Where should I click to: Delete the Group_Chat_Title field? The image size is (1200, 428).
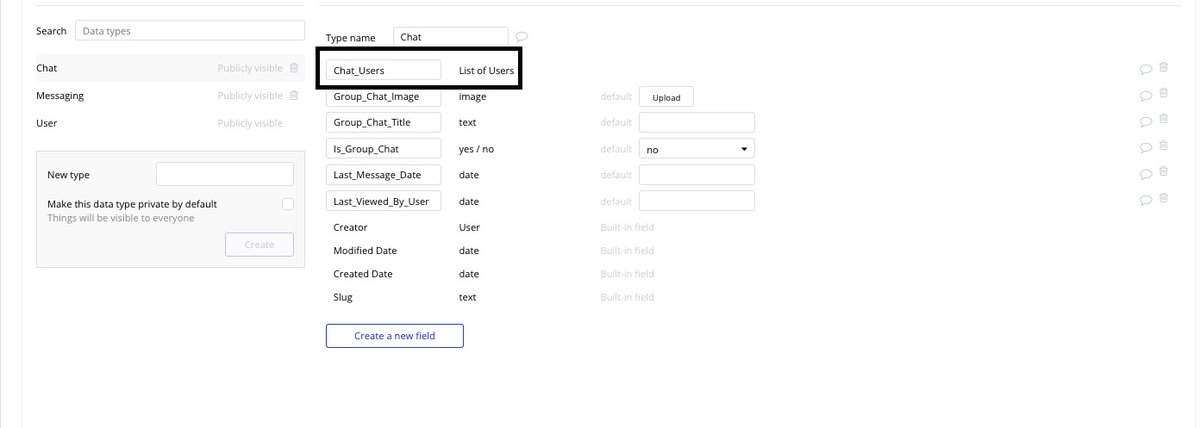click(x=1163, y=121)
